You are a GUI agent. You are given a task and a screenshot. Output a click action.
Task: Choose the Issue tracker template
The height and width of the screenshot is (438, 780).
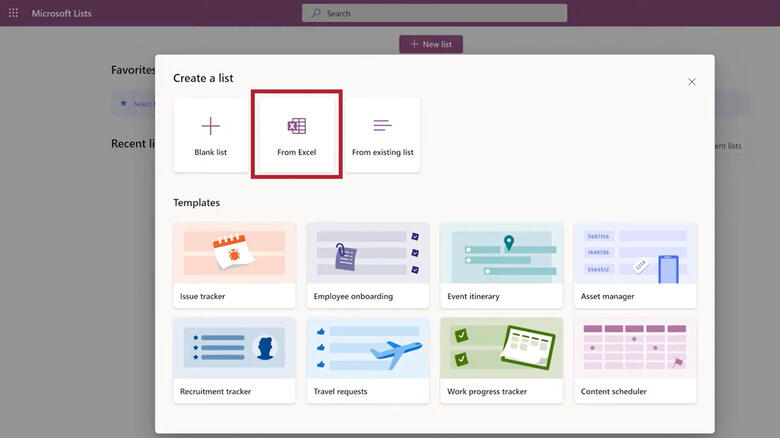point(234,264)
